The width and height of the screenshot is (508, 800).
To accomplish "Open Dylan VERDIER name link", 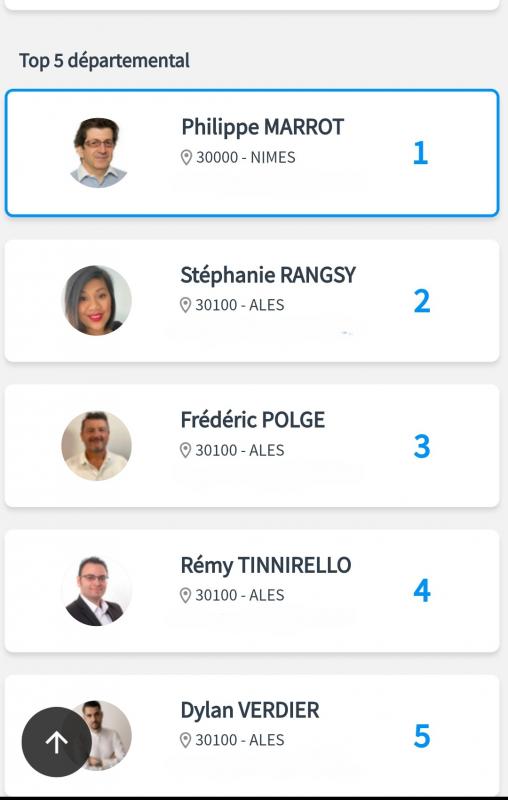I will [x=250, y=710].
